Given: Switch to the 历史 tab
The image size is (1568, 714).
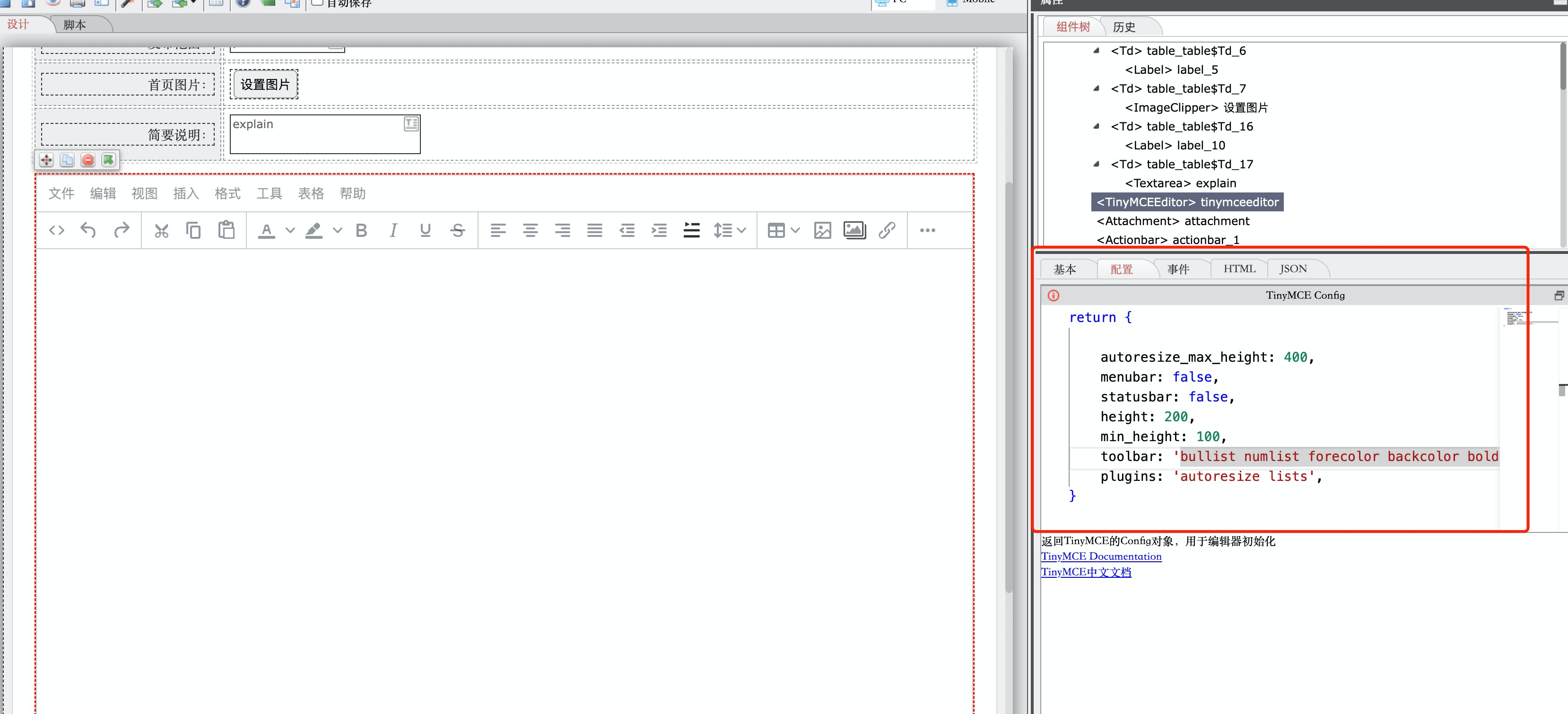Looking at the screenshot, I should [1124, 27].
